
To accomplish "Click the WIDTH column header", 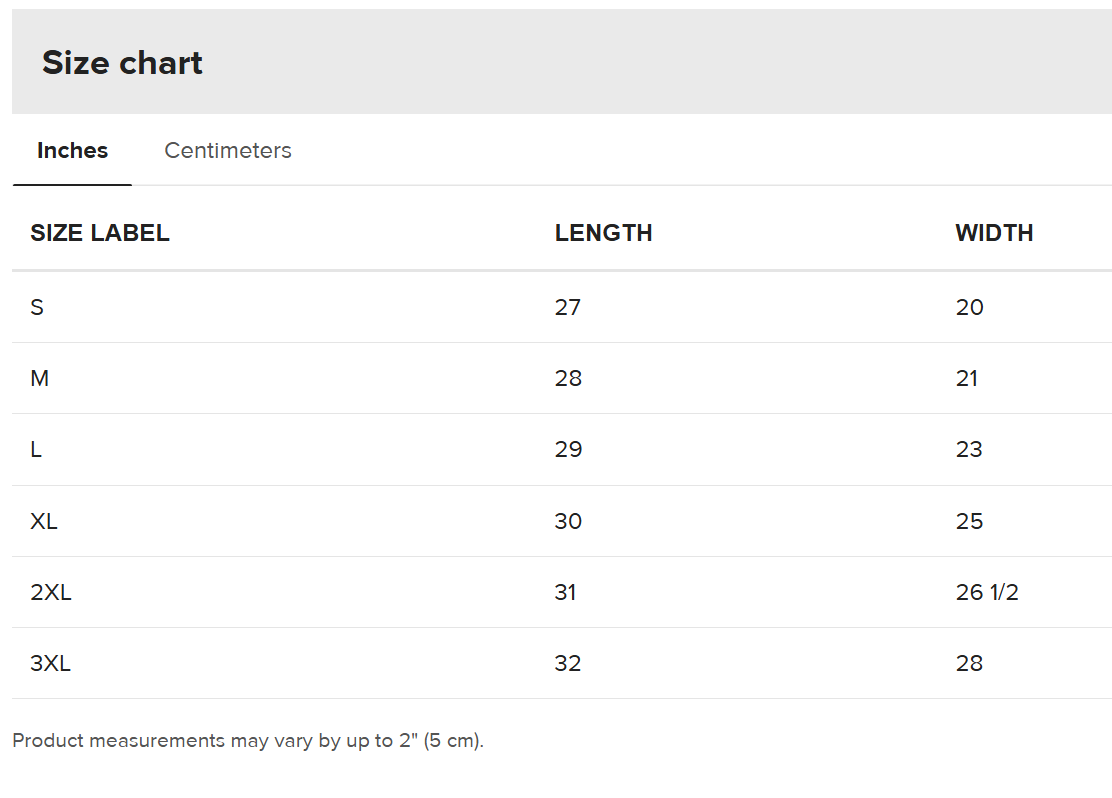I will 994,233.
